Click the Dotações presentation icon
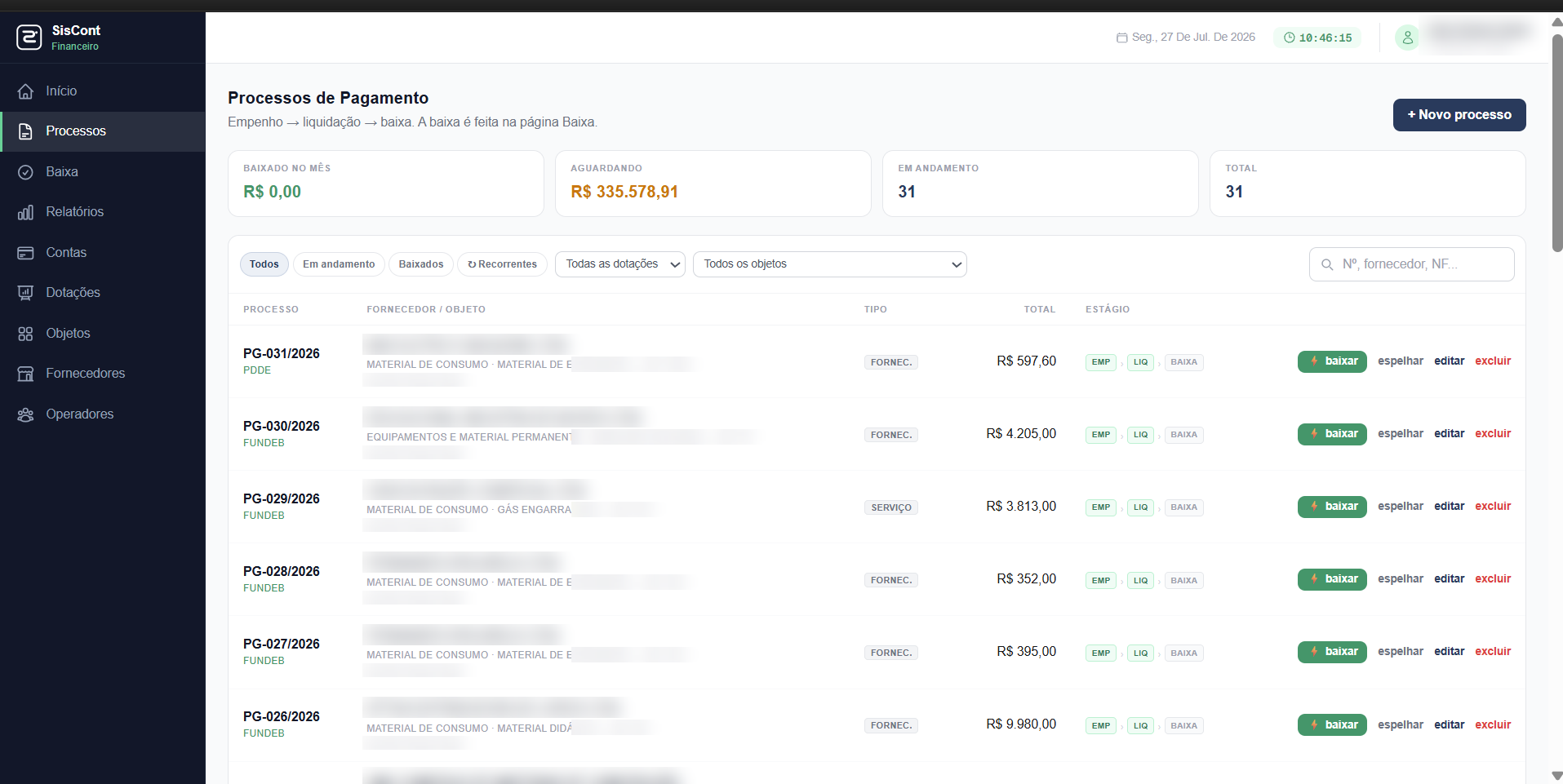 [x=25, y=293]
